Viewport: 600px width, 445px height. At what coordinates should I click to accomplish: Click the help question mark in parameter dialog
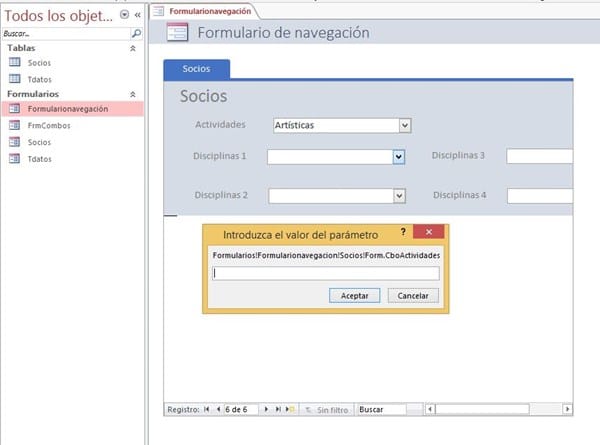tap(403, 232)
